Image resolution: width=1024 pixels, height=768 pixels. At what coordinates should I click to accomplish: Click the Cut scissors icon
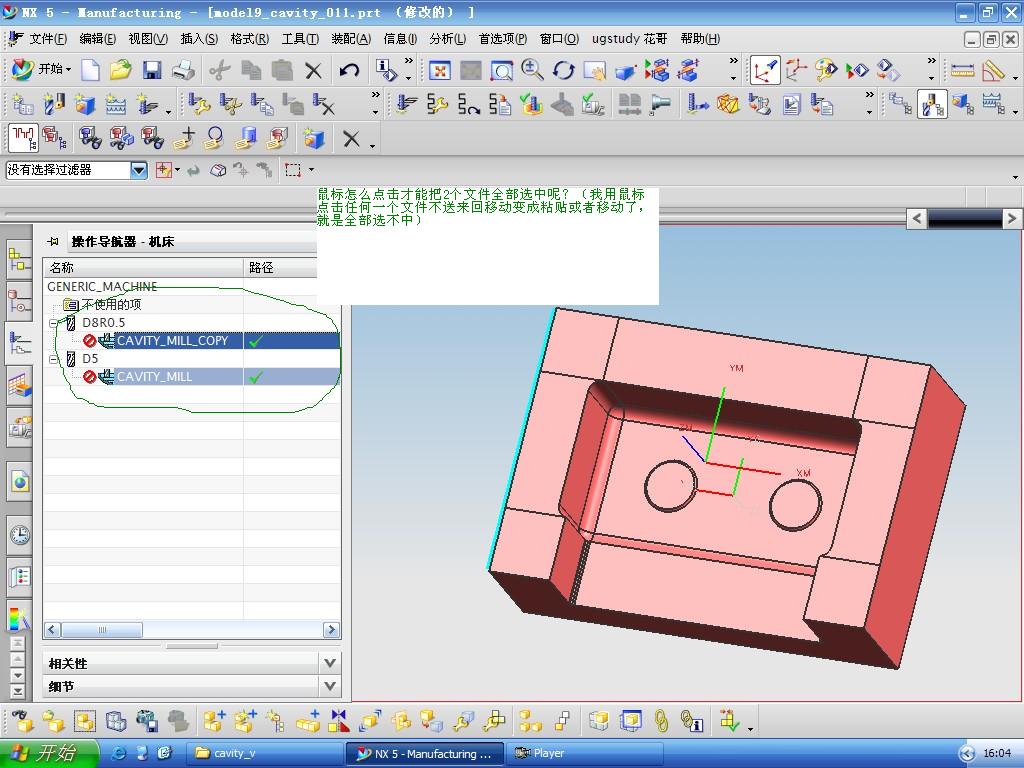pyautogui.click(x=220, y=70)
